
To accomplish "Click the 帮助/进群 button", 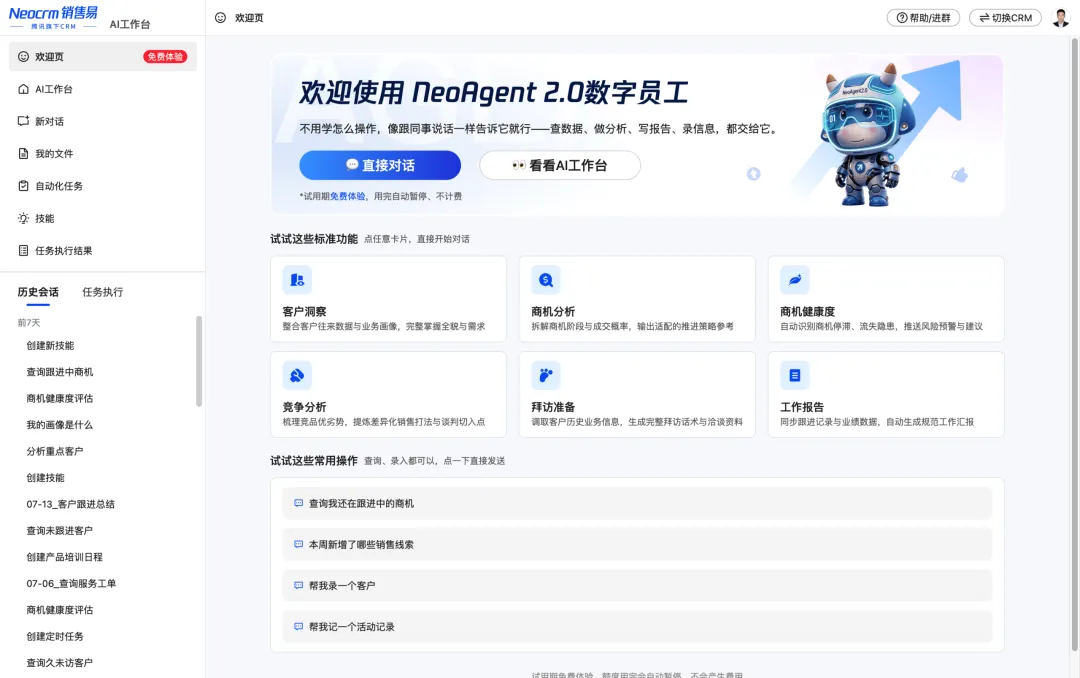I will point(923,18).
